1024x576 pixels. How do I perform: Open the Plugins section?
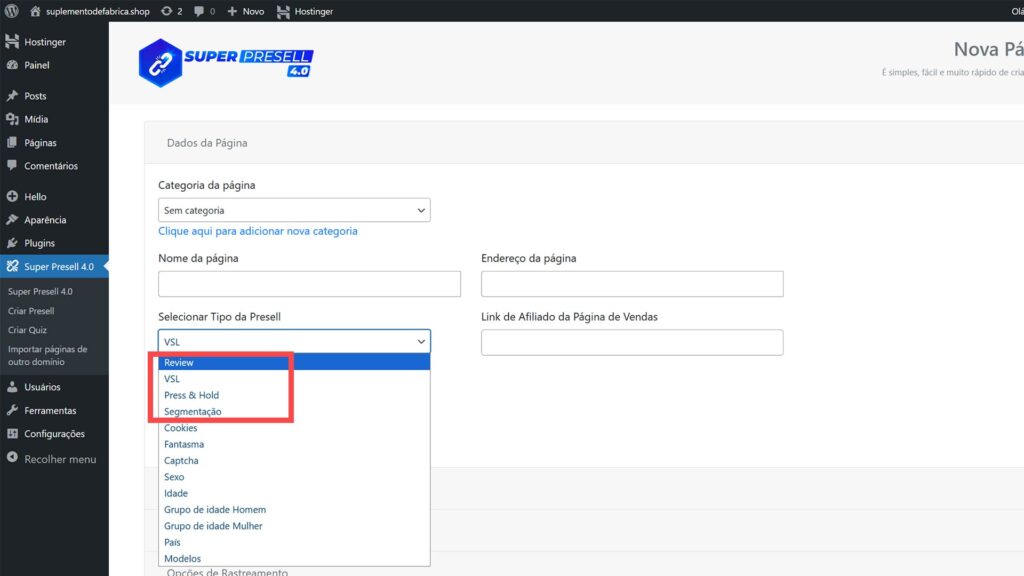point(38,242)
